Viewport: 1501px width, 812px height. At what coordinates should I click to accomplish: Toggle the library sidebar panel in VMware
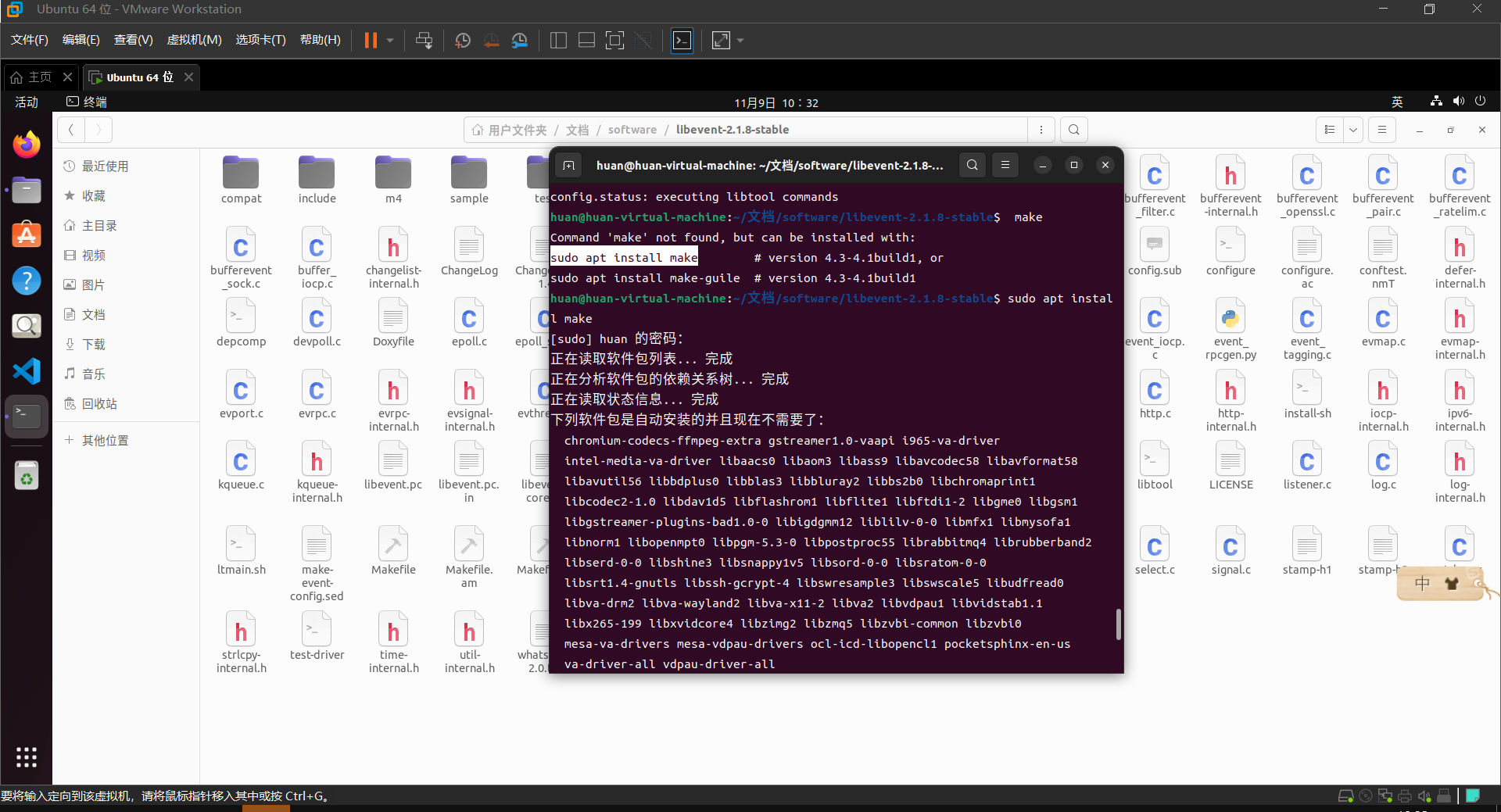pyautogui.click(x=558, y=41)
